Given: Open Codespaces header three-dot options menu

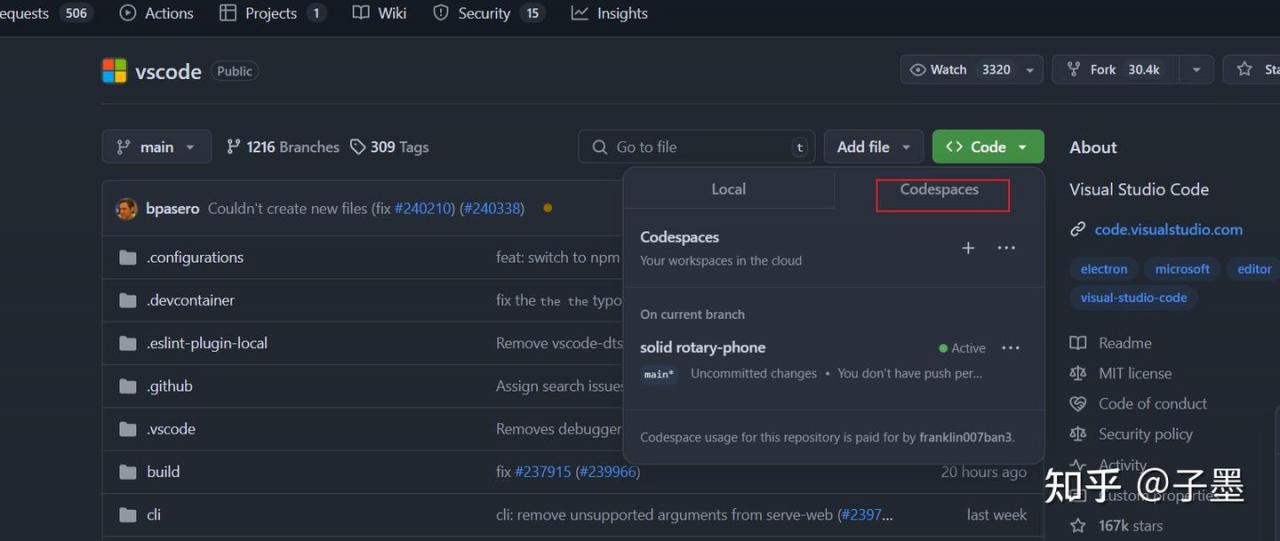Looking at the screenshot, I should pos(1006,248).
